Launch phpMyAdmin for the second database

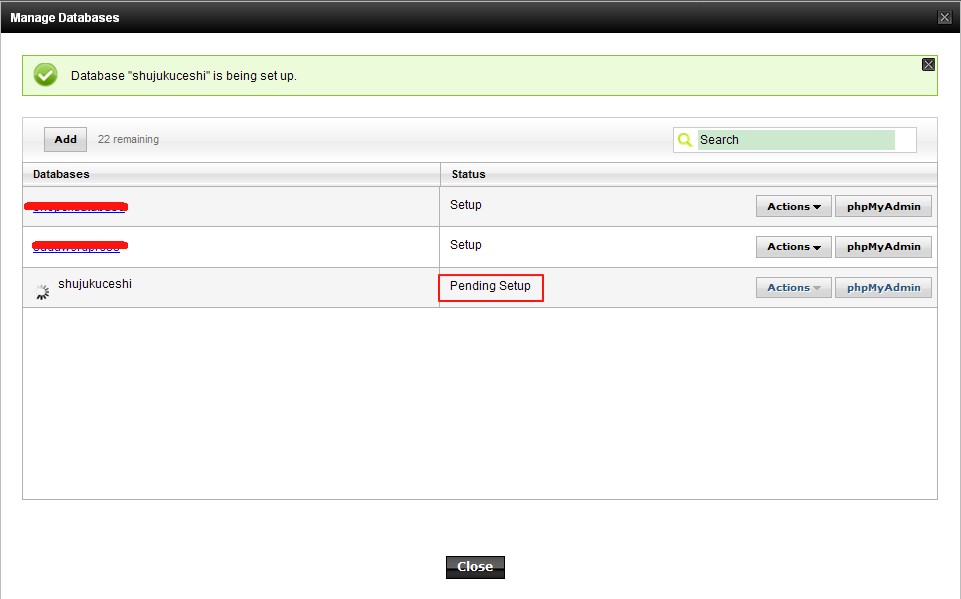pos(883,246)
